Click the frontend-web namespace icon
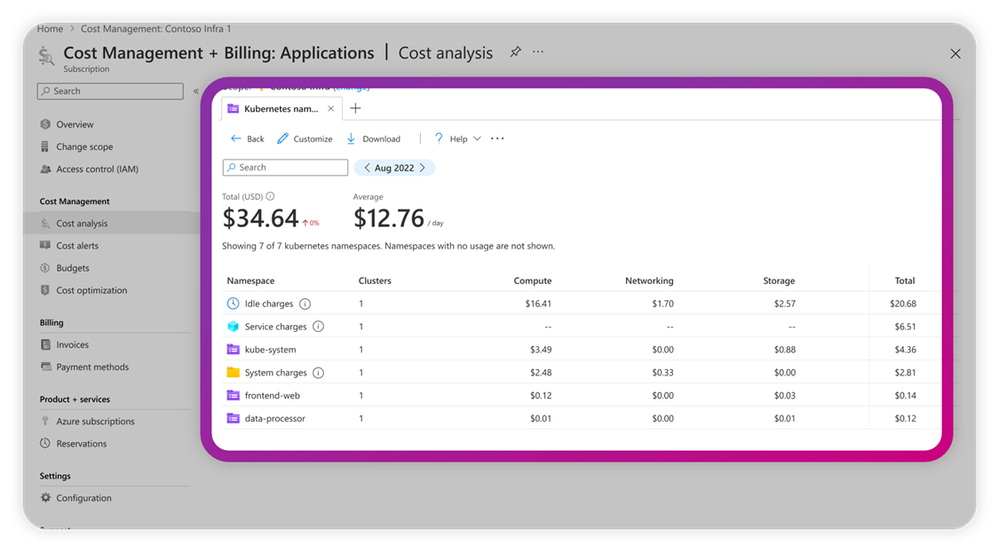The height and width of the screenshot is (552, 999). pos(233,395)
